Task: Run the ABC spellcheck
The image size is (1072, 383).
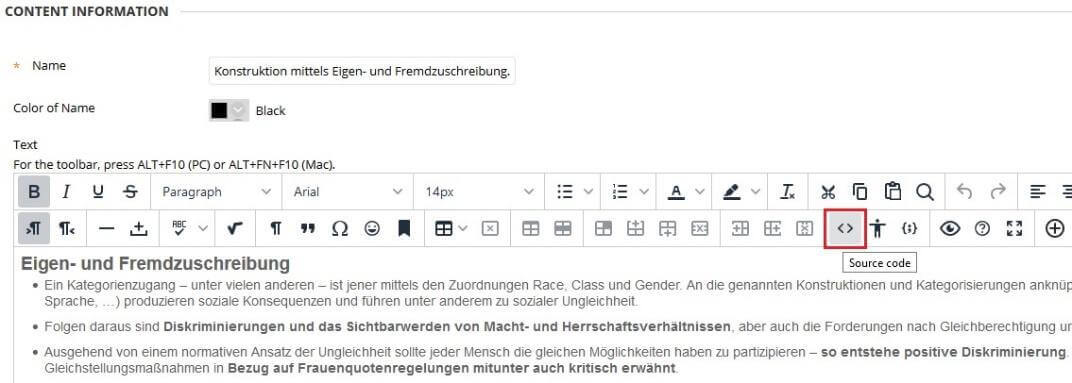Action: [x=179, y=229]
